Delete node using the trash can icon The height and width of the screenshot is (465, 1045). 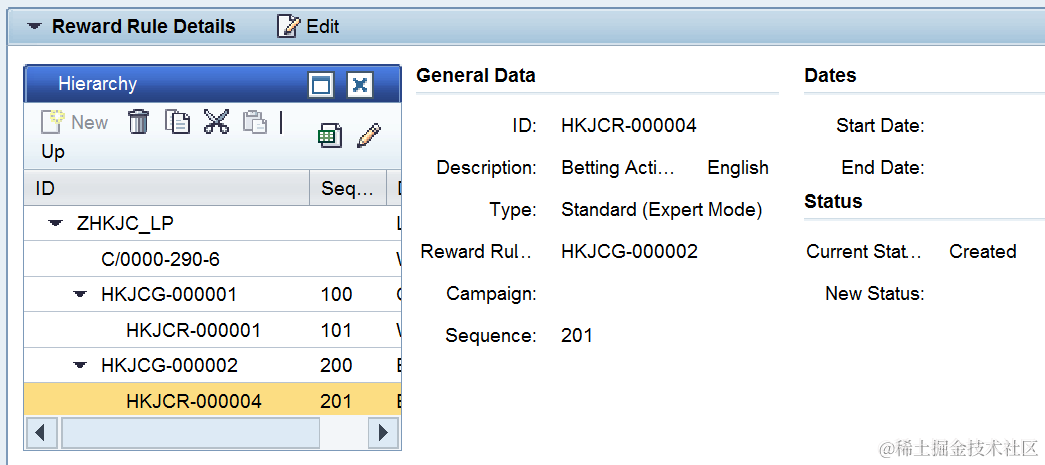coord(139,122)
